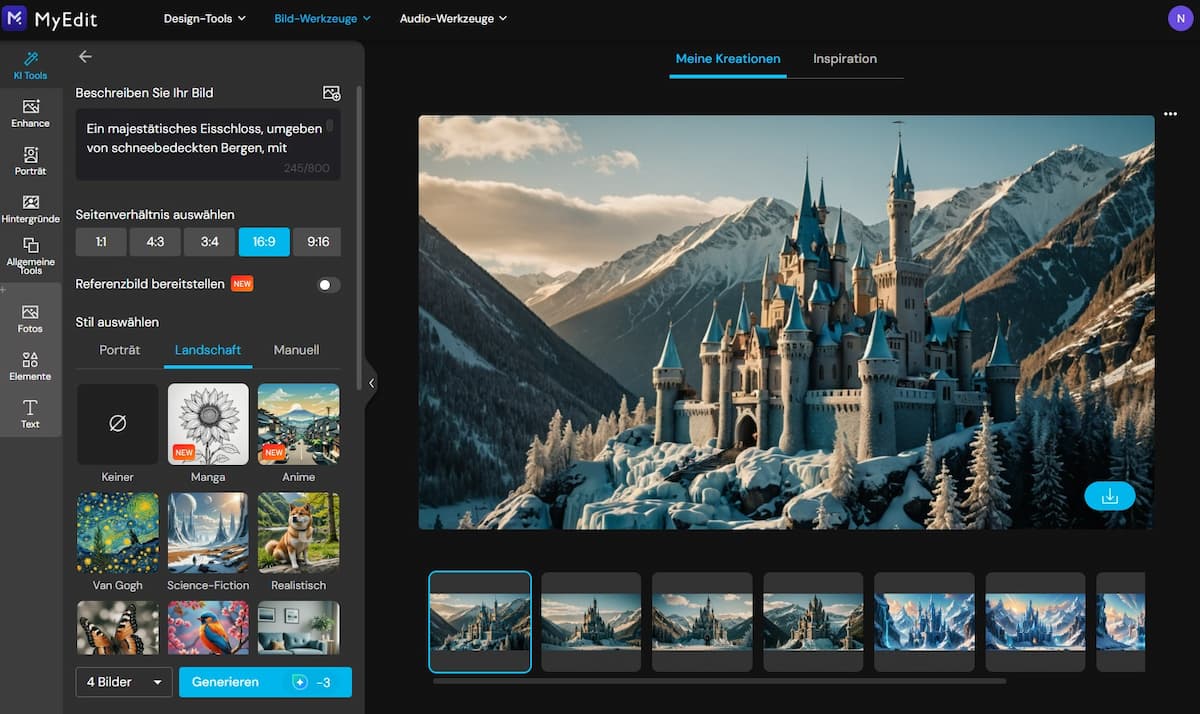Toggle the Referenzbild bereitstellen switch
This screenshot has width=1200, height=714.
[328, 285]
